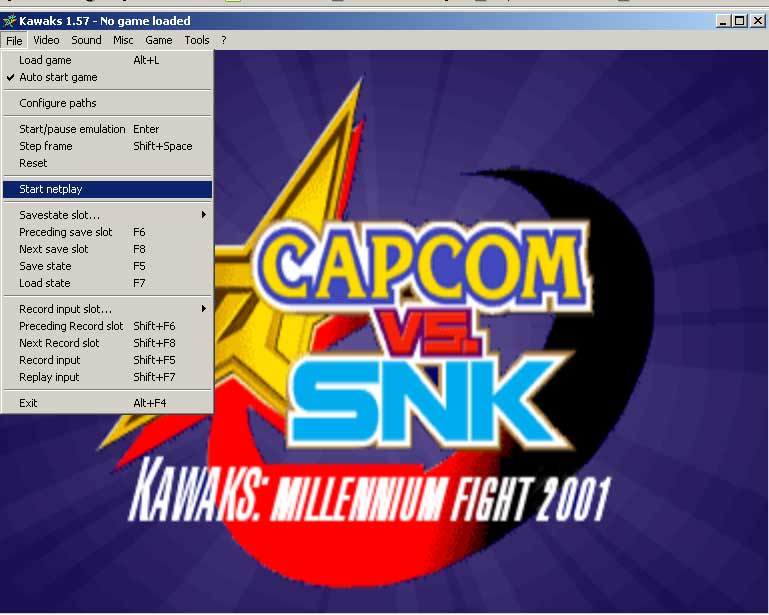Click Exit to quit Kawaks

pyautogui.click(x=28, y=403)
